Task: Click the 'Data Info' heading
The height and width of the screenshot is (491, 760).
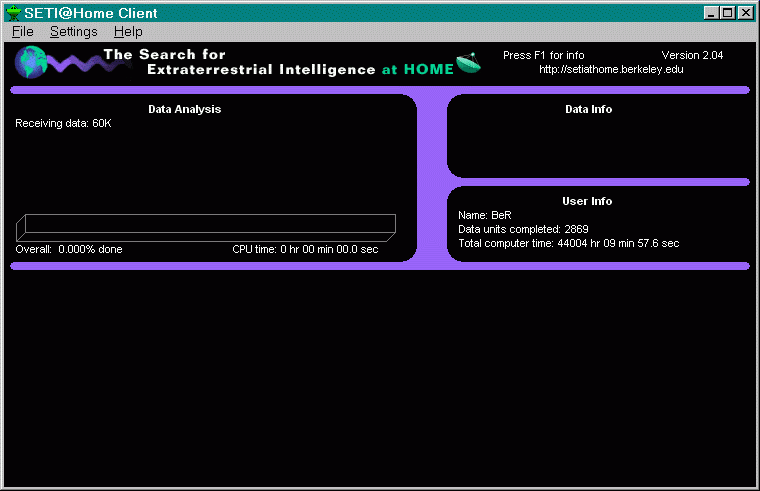Action: [x=588, y=109]
